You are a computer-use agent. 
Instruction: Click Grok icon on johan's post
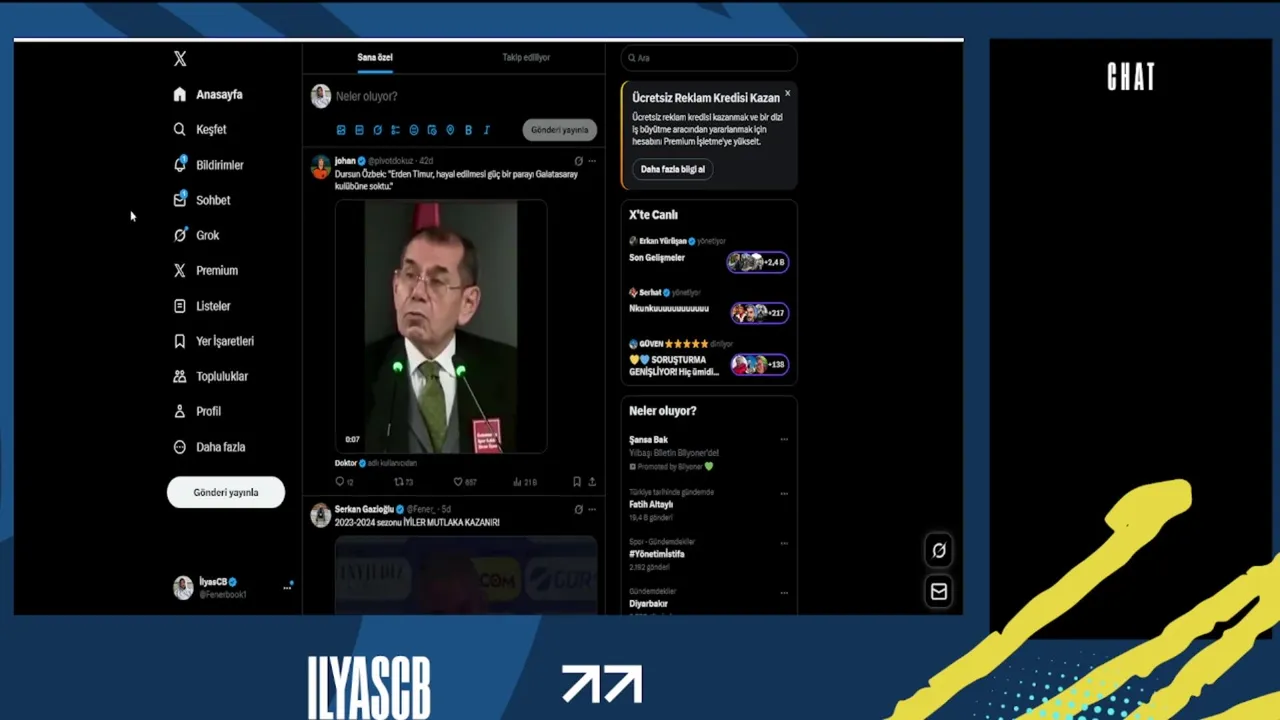pyautogui.click(x=578, y=160)
